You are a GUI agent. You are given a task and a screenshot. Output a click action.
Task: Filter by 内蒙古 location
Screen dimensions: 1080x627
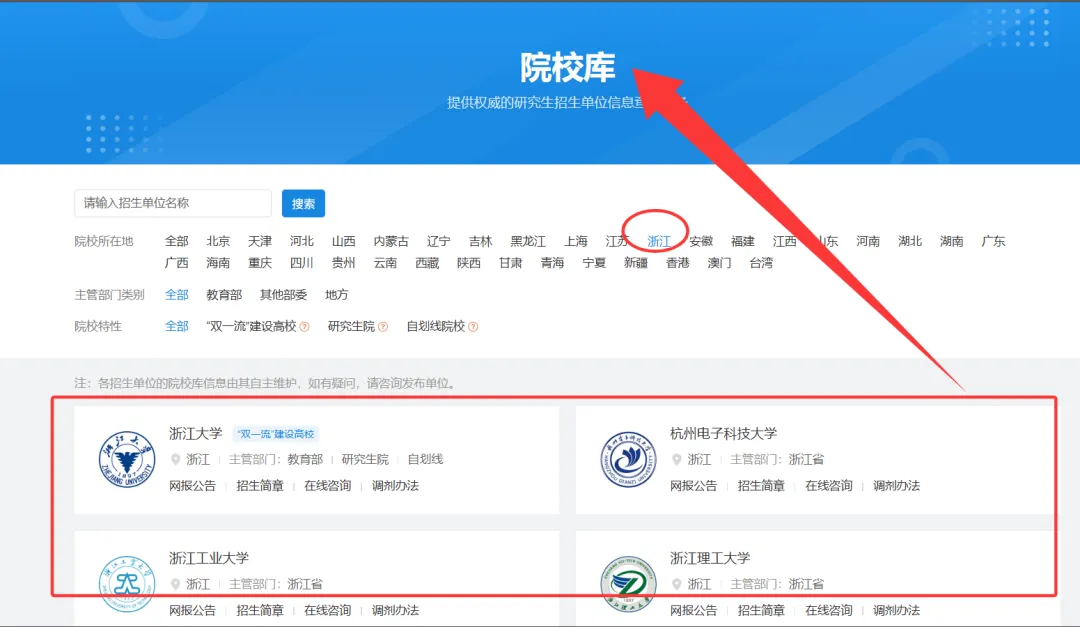(x=391, y=241)
